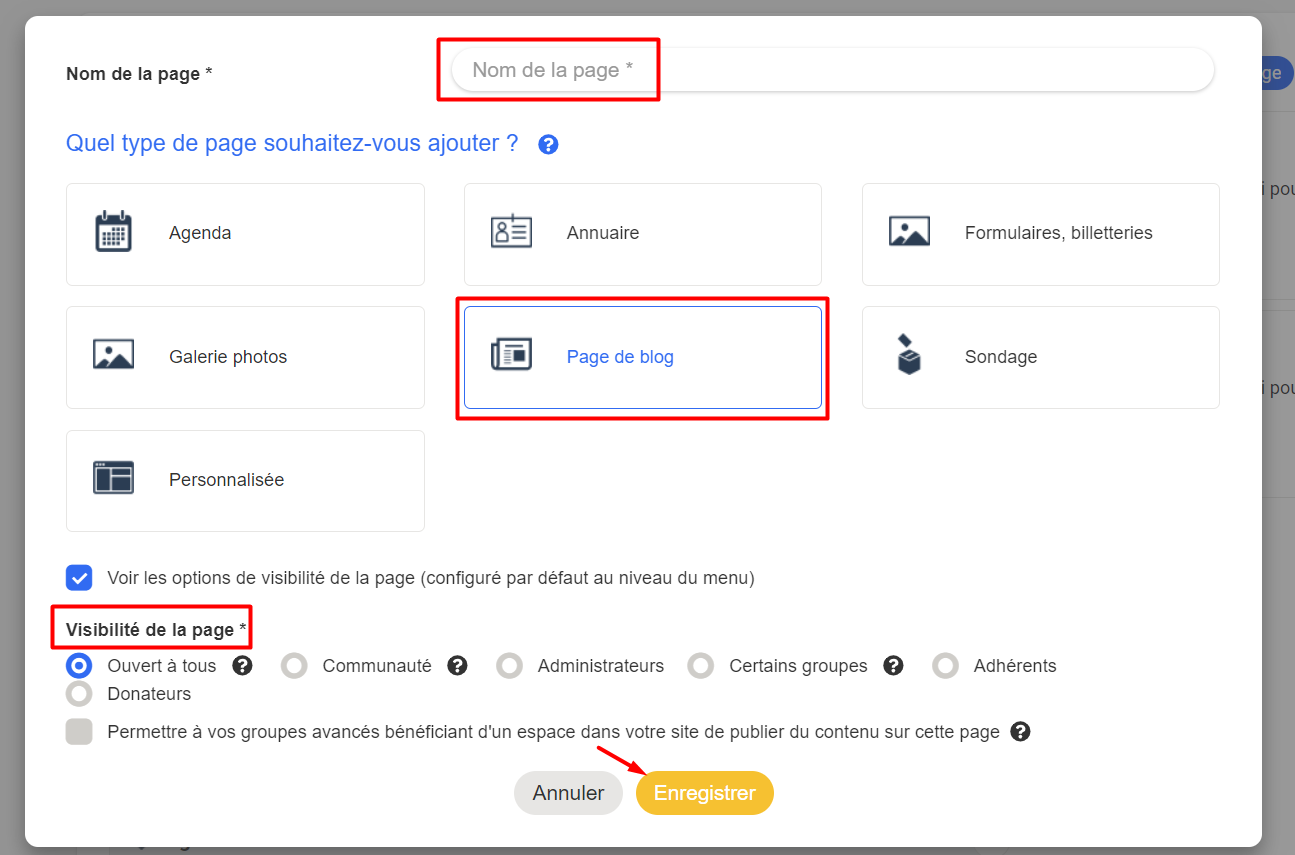Click help icon beside Ouvert à tous
Screen dimensions: 1295x855
242,665
